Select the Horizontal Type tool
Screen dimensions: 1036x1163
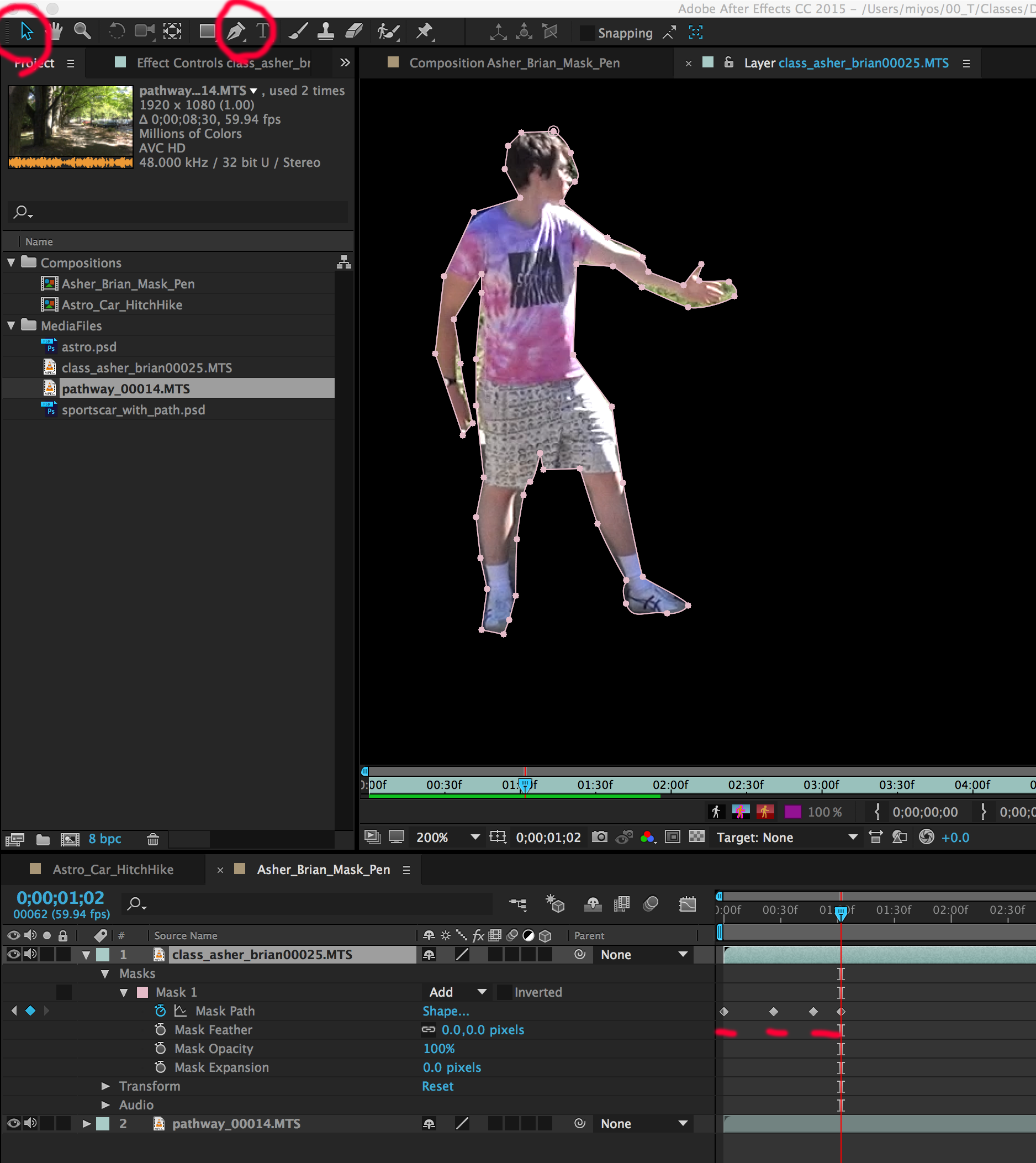pos(262,31)
